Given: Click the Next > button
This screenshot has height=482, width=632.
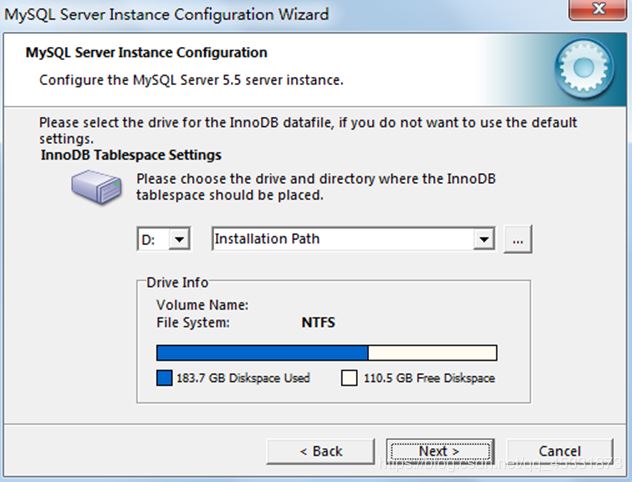Looking at the screenshot, I should tap(440, 451).
